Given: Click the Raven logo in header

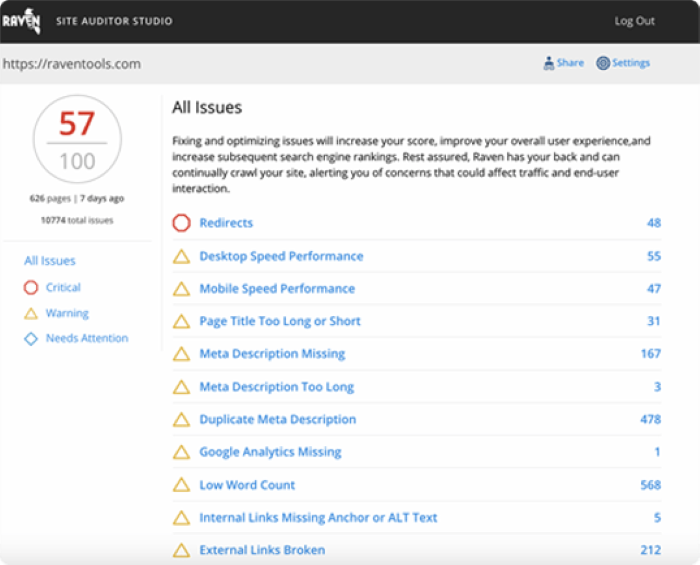Looking at the screenshot, I should (21, 21).
